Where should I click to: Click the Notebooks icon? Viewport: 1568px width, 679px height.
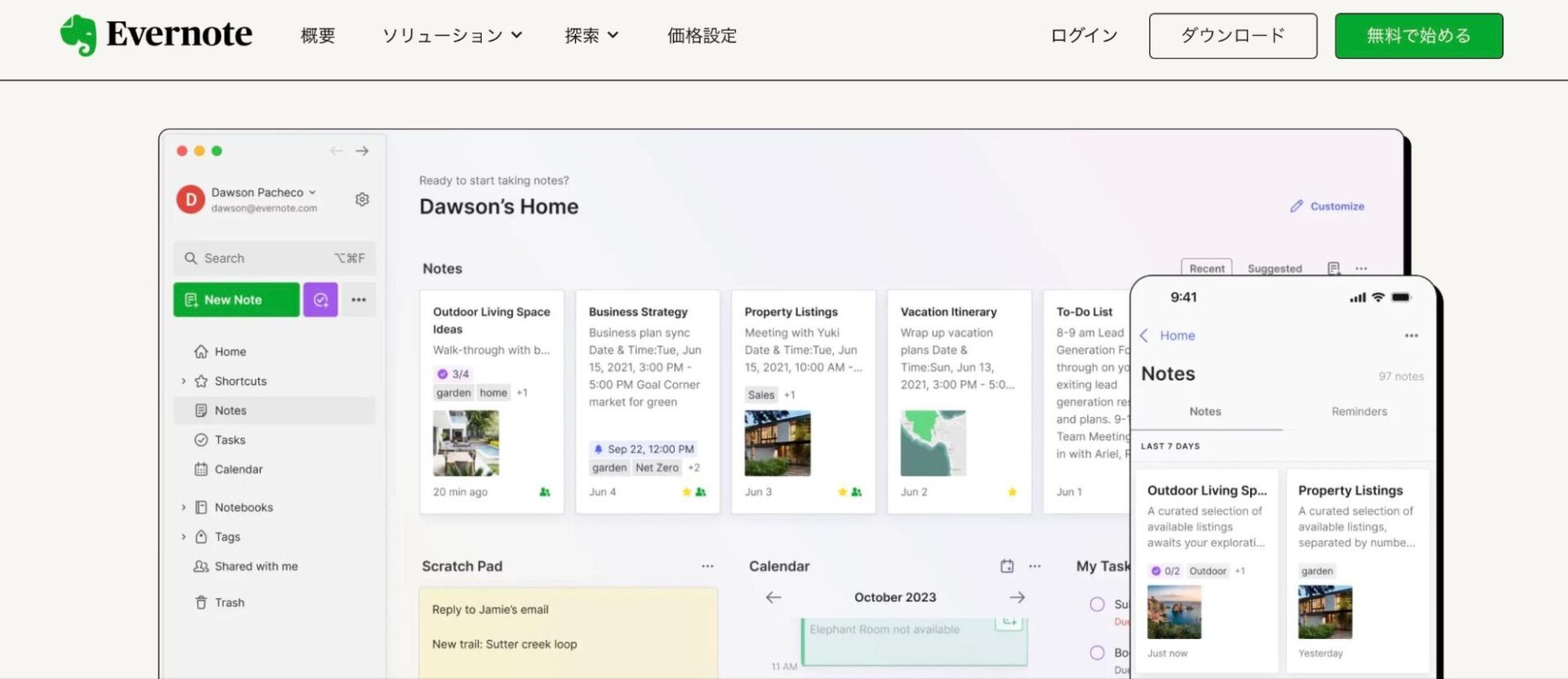201,508
